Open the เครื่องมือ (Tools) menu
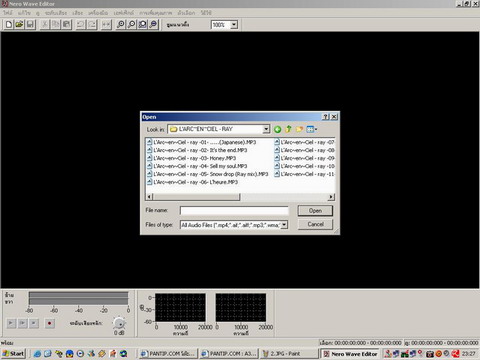Viewport: 480px width, 360px height. 98,13
